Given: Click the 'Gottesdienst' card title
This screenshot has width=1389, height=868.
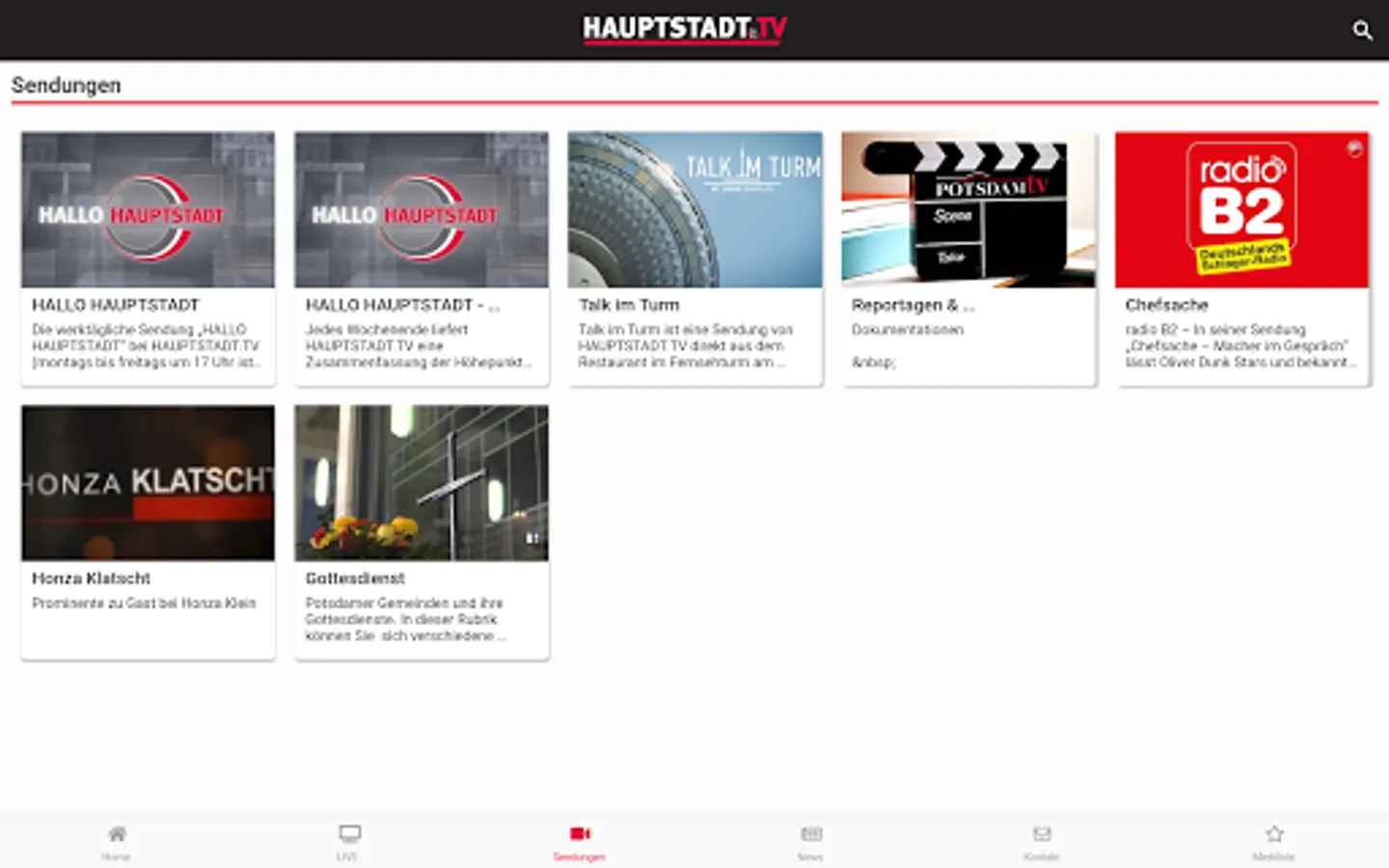Looking at the screenshot, I should pos(355,579).
